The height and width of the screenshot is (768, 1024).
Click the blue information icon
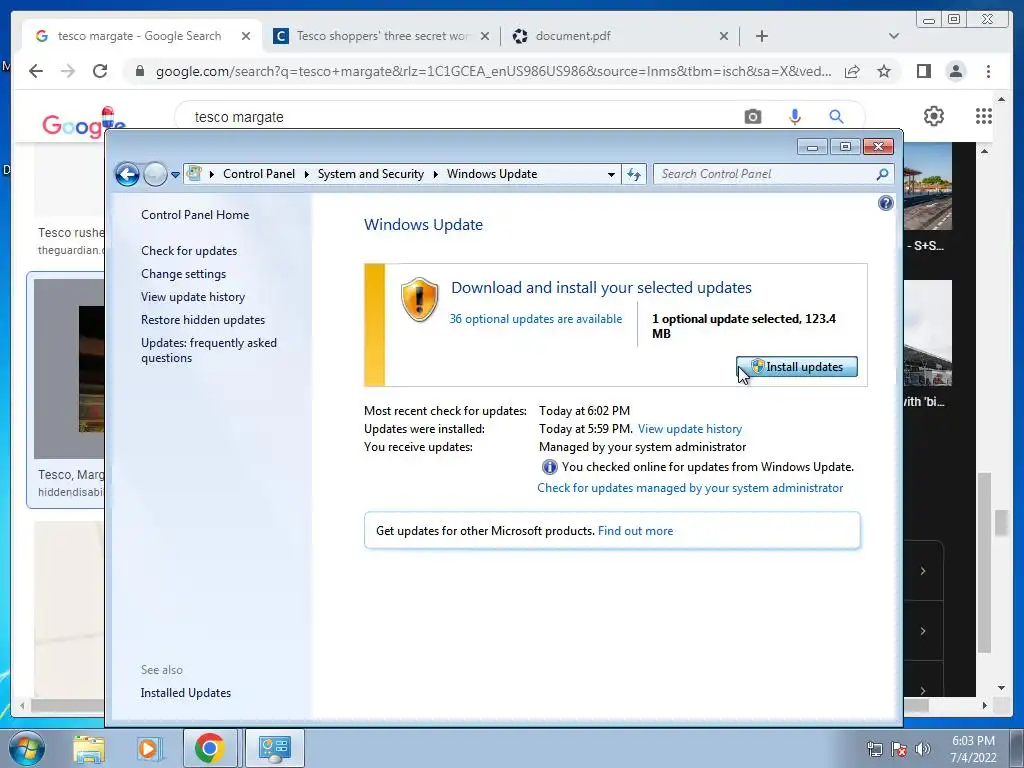[549, 467]
